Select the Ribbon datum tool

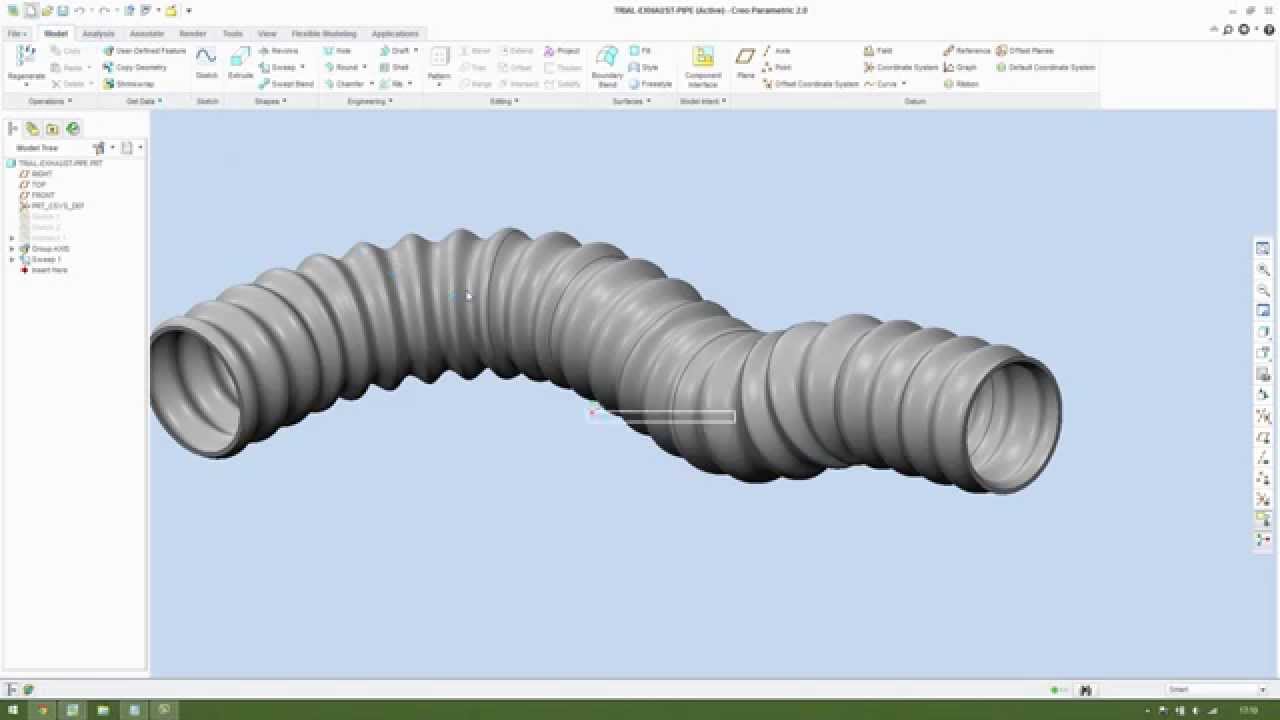(961, 84)
